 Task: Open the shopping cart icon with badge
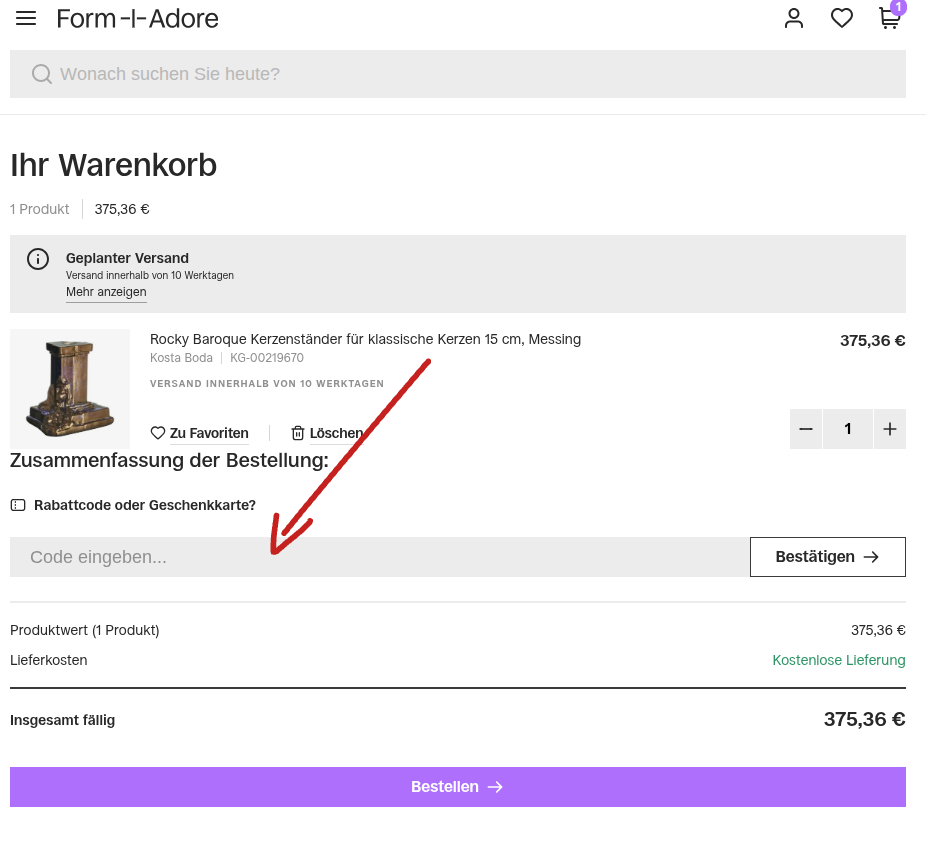(888, 19)
